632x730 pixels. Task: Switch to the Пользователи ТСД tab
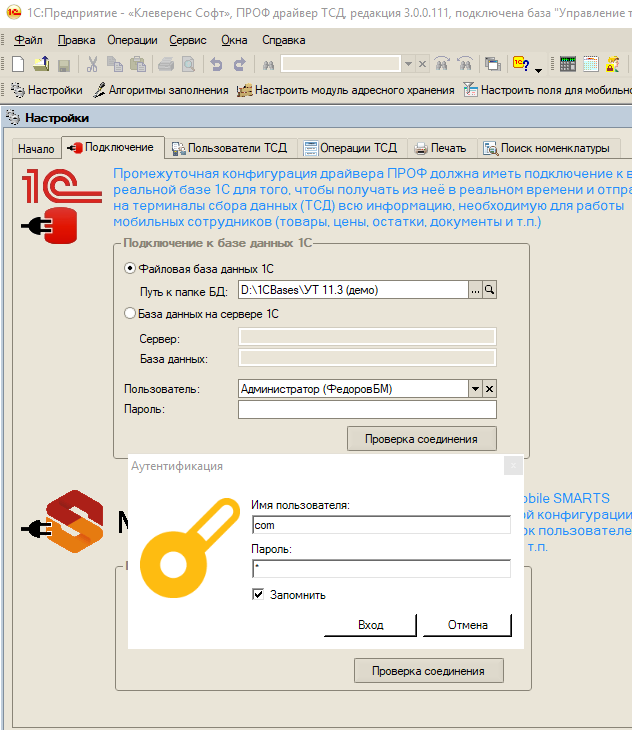pyautogui.click(x=231, y=148)
